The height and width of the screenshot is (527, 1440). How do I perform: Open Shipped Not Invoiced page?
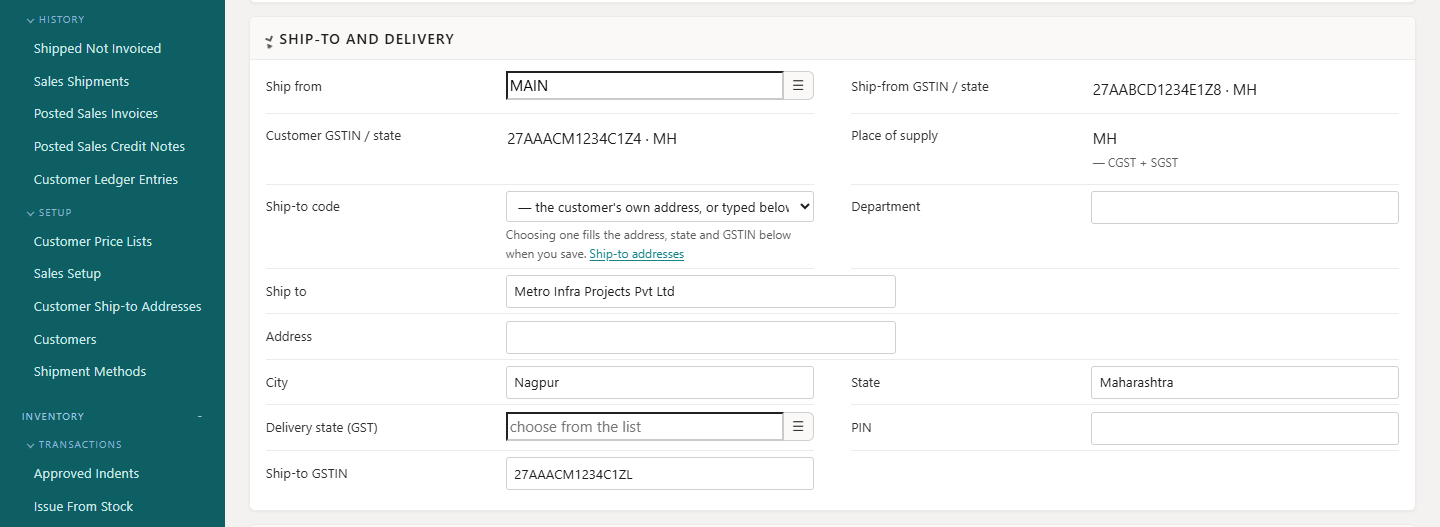pyautogui.click(x=97, y=48)
